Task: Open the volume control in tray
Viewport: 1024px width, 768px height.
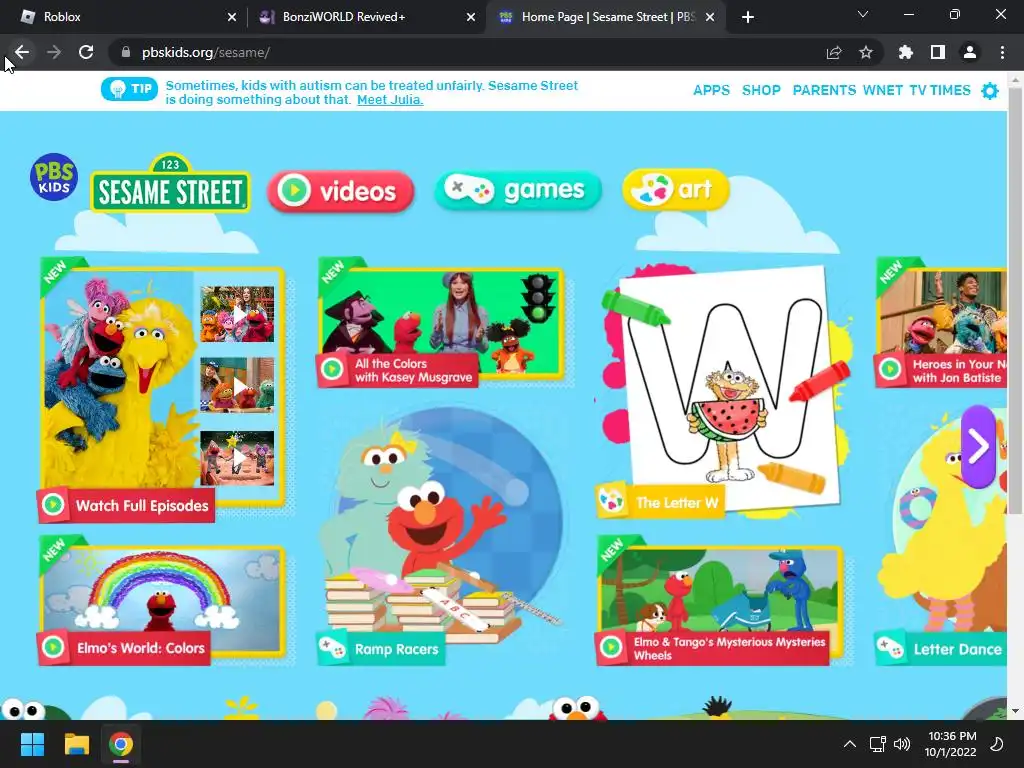Action: pos(902,744)
